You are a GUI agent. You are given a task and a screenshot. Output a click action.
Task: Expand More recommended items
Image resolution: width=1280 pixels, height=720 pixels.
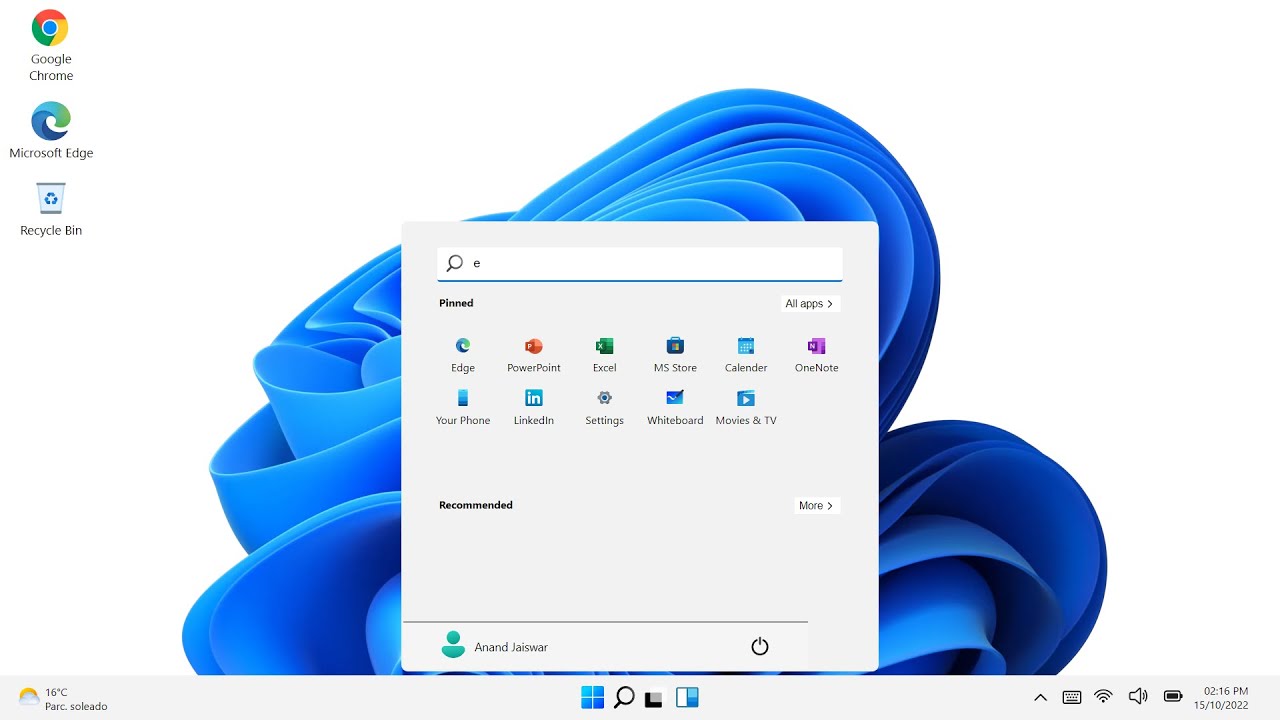(817, 506)
